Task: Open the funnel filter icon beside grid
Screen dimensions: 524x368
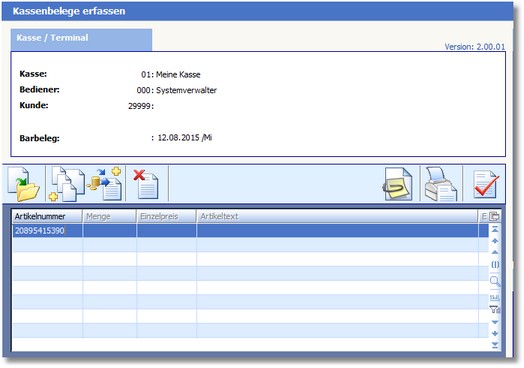Action: [x=495, y=309]
